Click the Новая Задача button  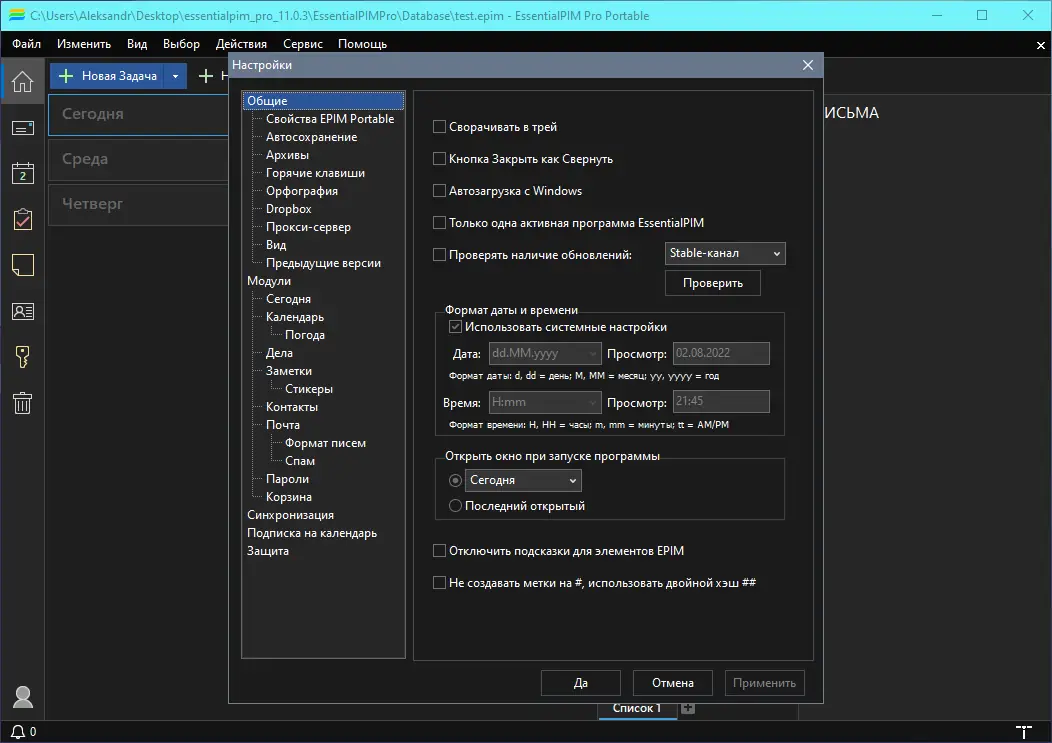[x=109, y=77]
